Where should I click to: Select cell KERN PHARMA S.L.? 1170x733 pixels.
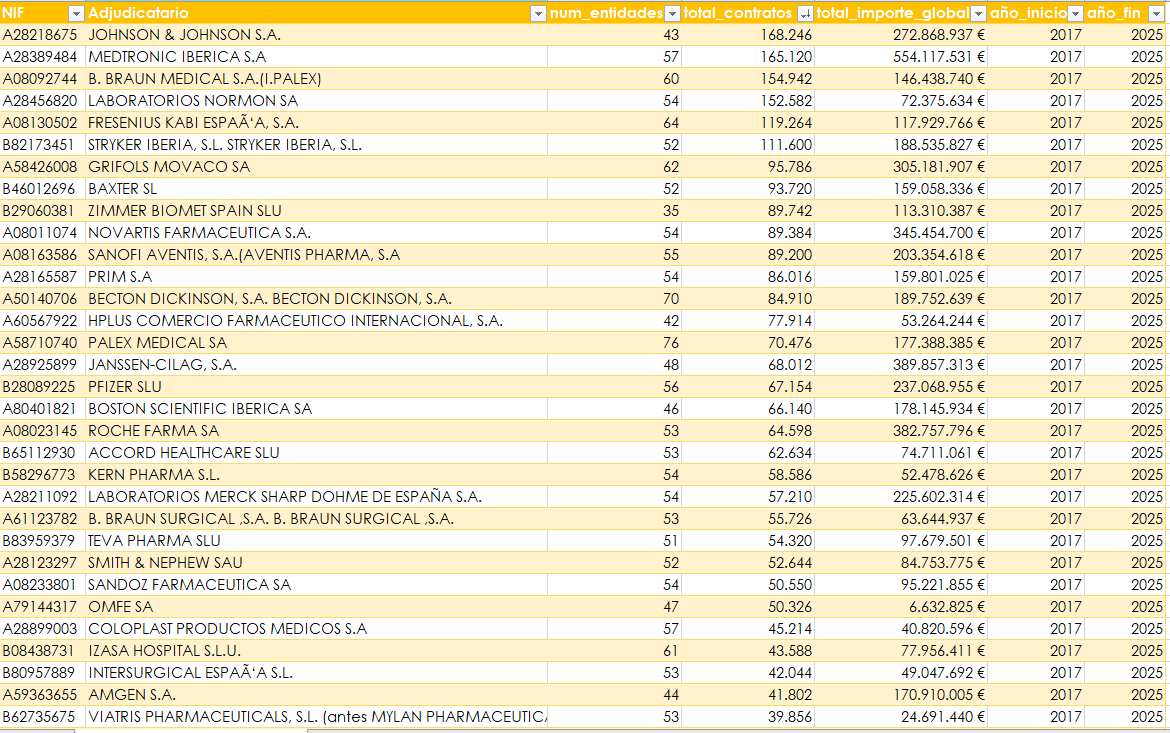[x=316, y=475]
